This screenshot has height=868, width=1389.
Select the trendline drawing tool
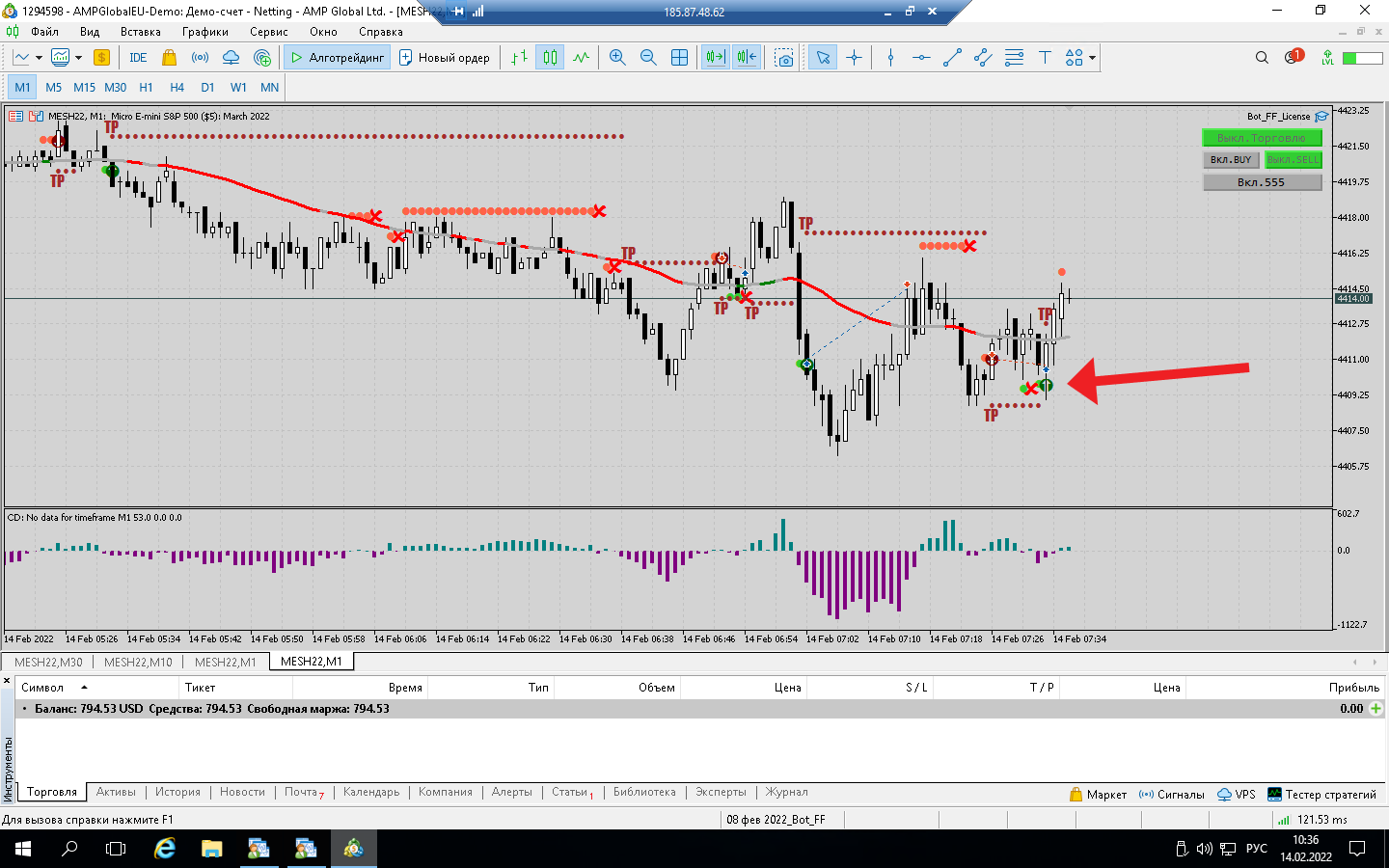tap(952, 58)
